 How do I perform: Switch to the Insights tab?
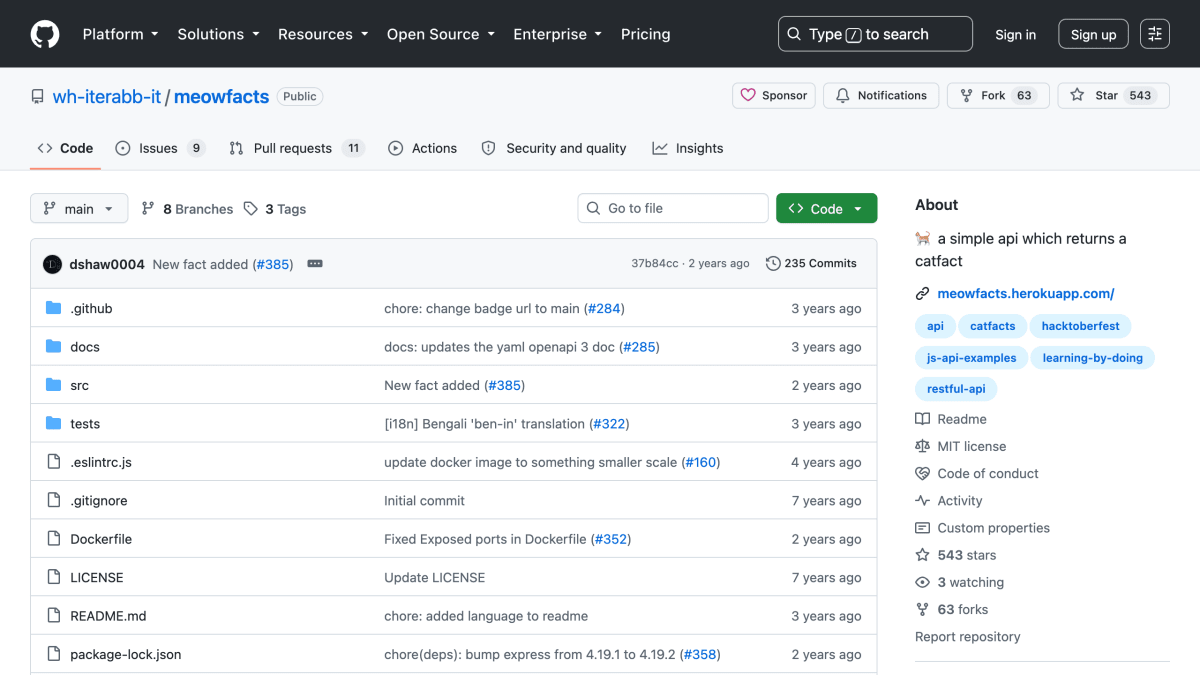688,148
